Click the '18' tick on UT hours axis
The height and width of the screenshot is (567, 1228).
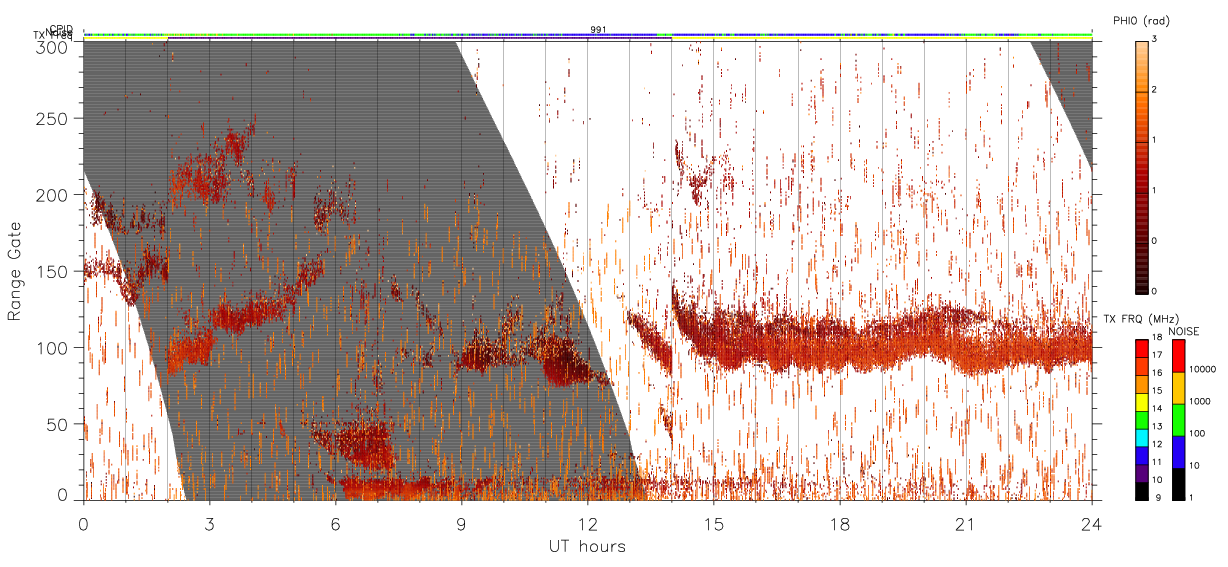(840, 524)
